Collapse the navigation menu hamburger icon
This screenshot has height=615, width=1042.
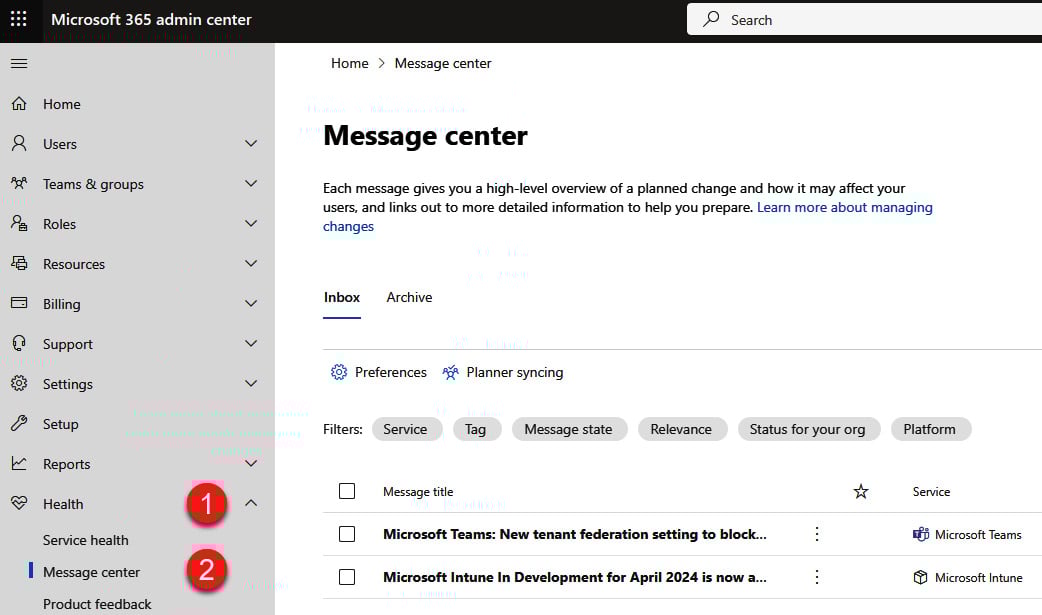(x=19, y=63)
